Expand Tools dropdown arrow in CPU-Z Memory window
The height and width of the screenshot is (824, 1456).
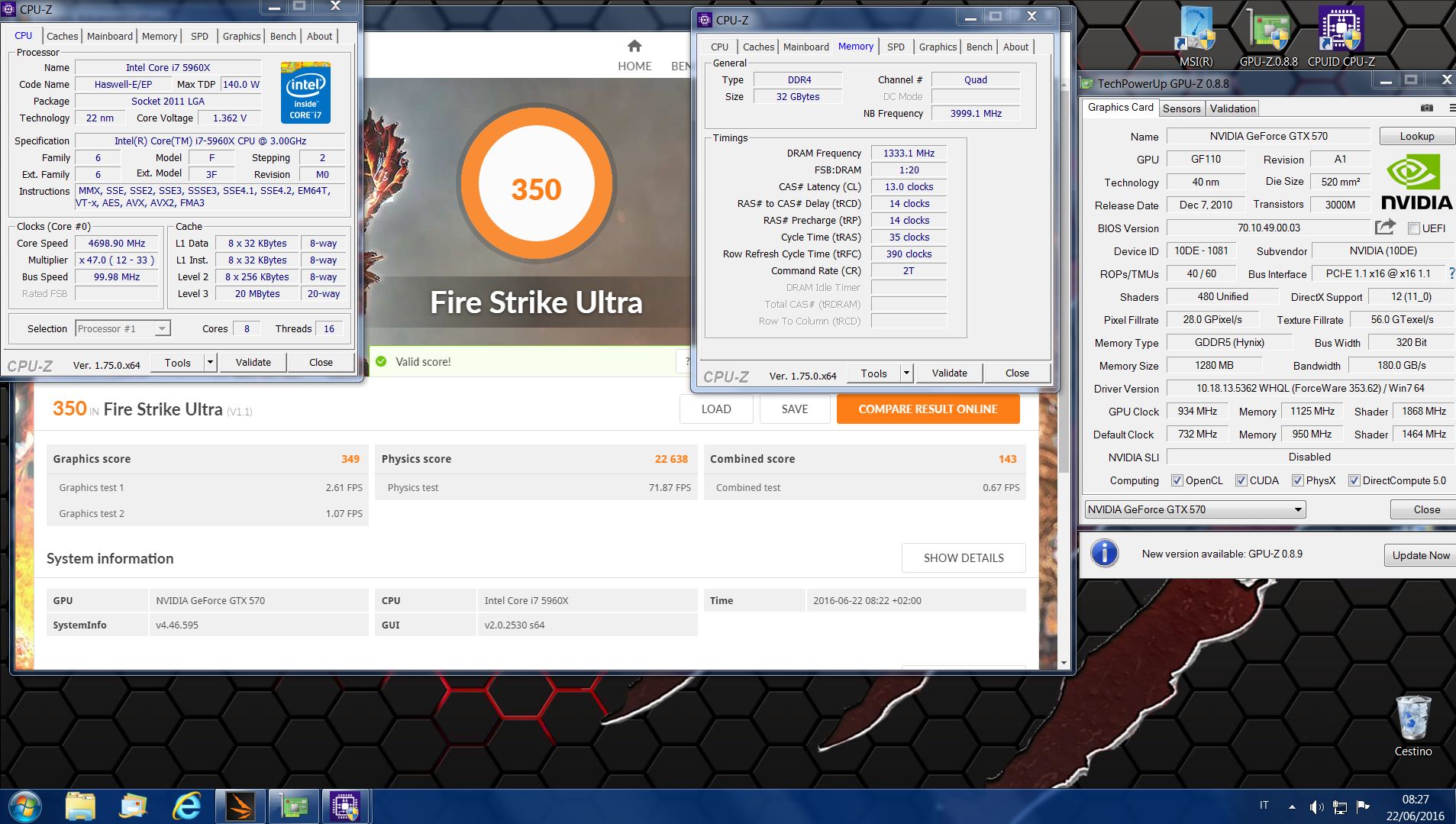pyautogui.click(x=907, y=373)
